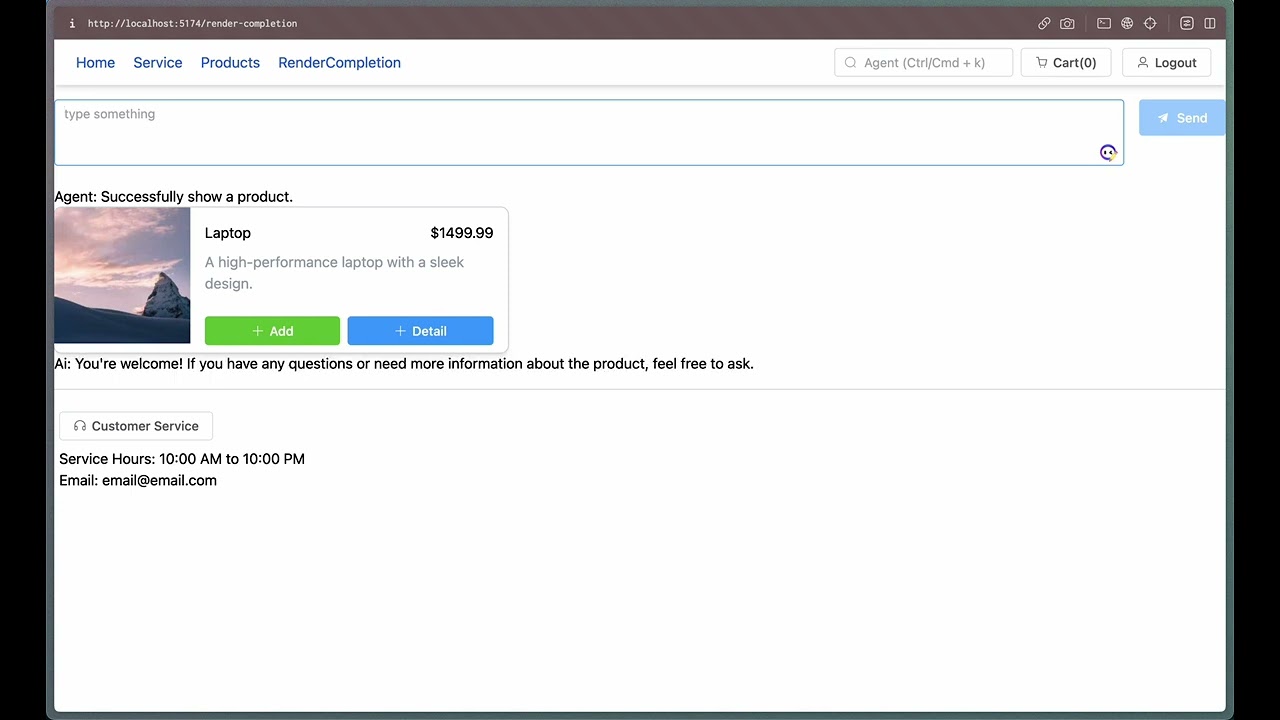Image resolution: width=1280 pixels, height=720 pixels.
Task: Add the Laptop to the cart
Action: pyautogui.click(x=272, y=331)
